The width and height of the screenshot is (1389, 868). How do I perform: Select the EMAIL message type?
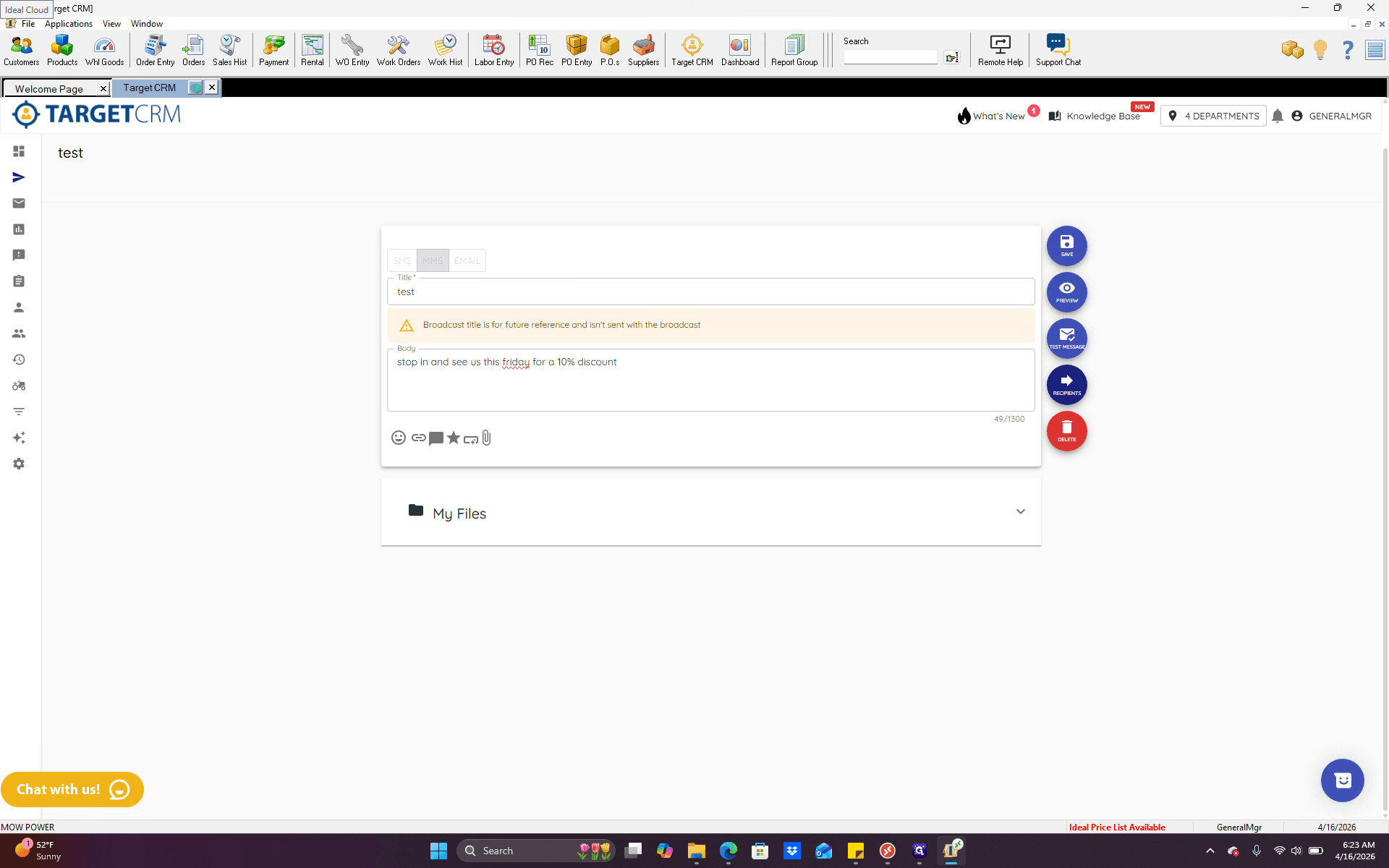pos(467,260)
